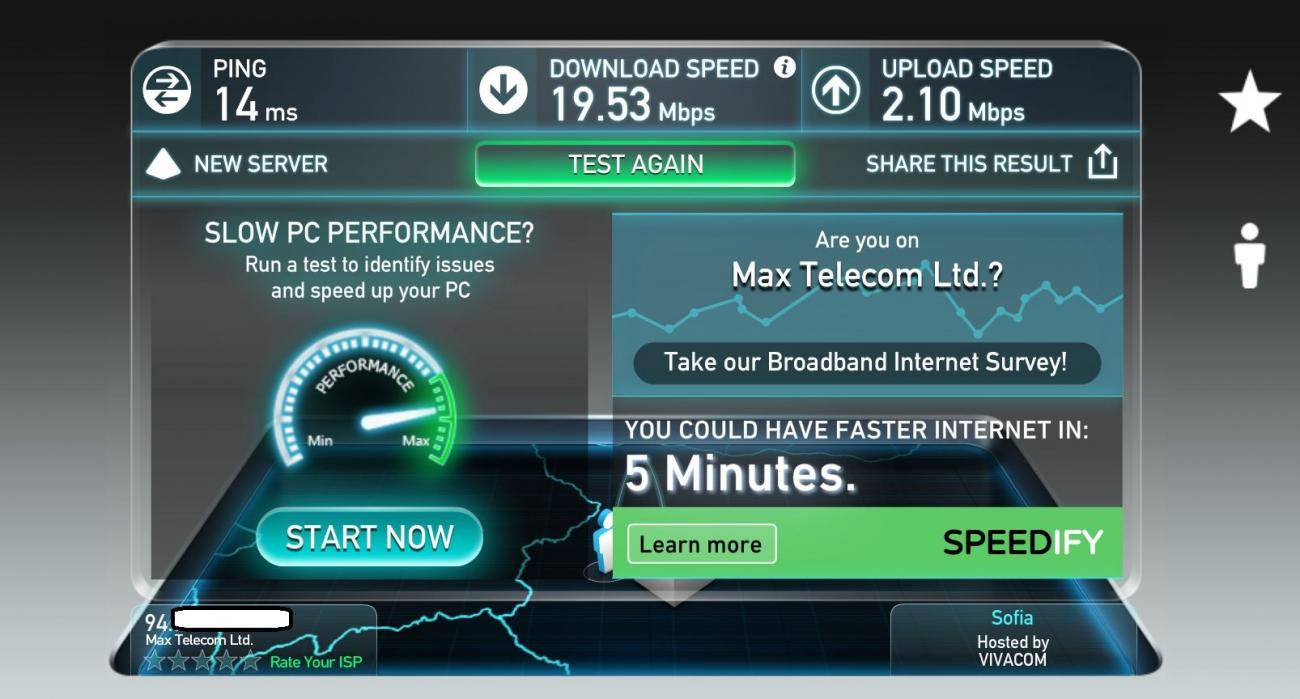
Task: Open the person profile icon
Action: [1250, 255]
